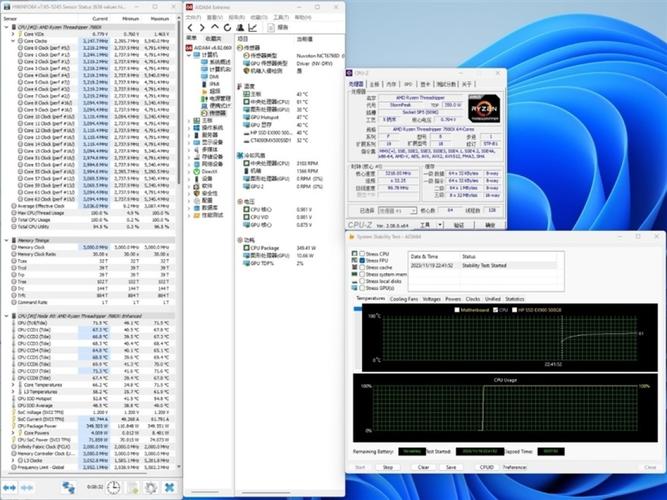Open HWiNFO network computers icon
This screenshot has height=500, width=667.
[68, 487]
